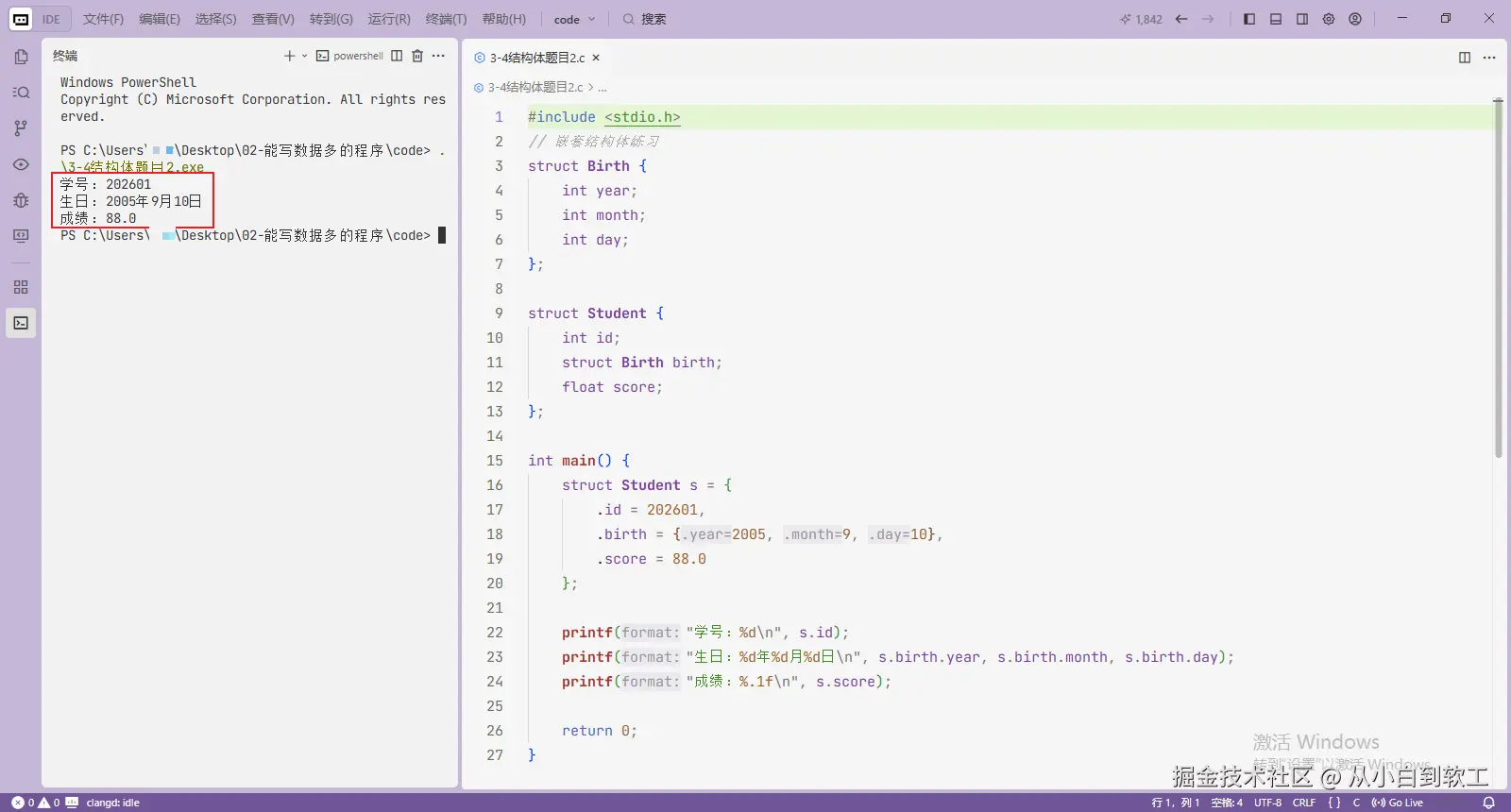This screenshot has width=1511, height=812.
Task: Expand the breadcrumb ellipsis after file name
Action: (x=603, y=87)
